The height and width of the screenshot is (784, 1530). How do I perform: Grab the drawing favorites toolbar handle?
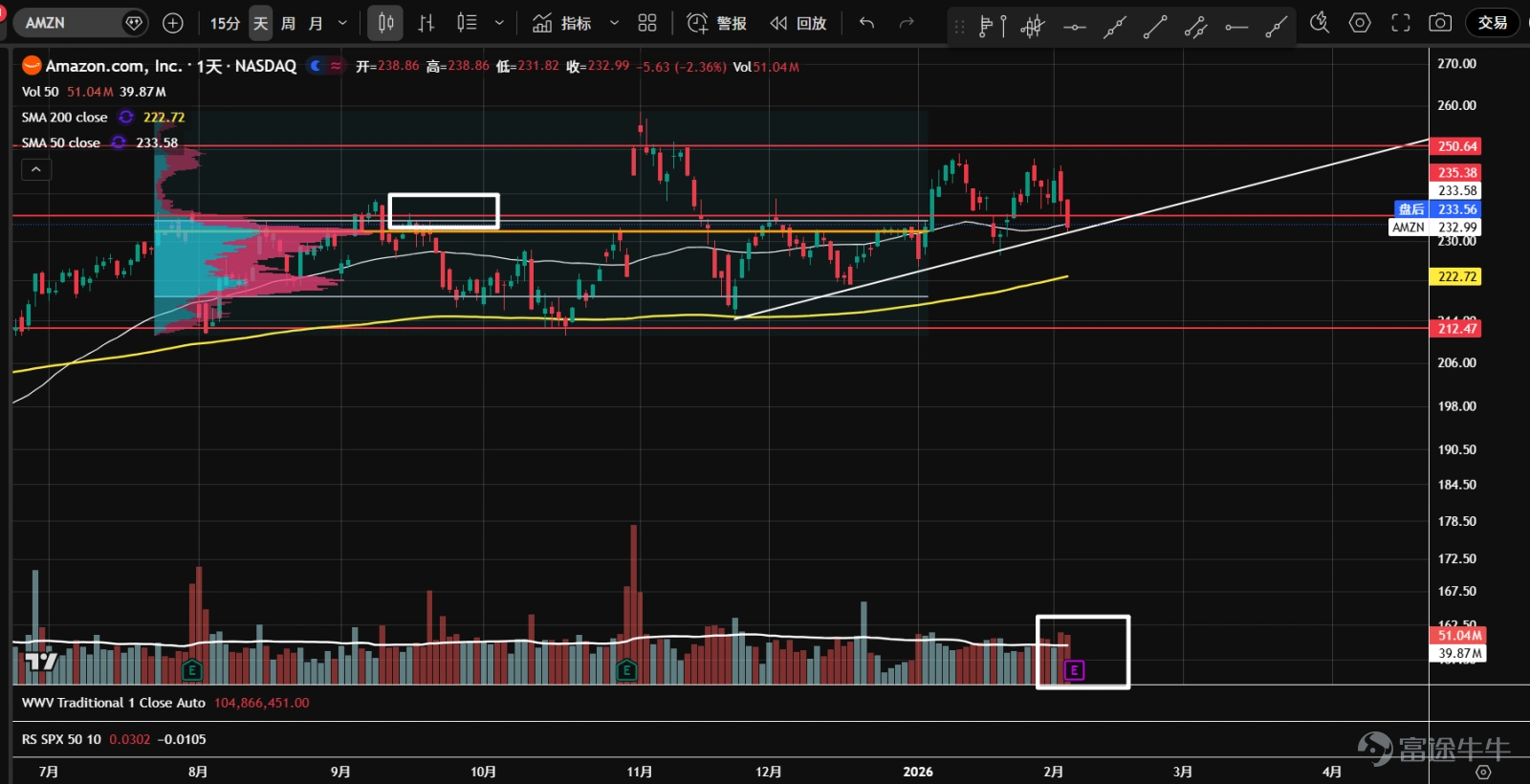[x=960, y=27]
